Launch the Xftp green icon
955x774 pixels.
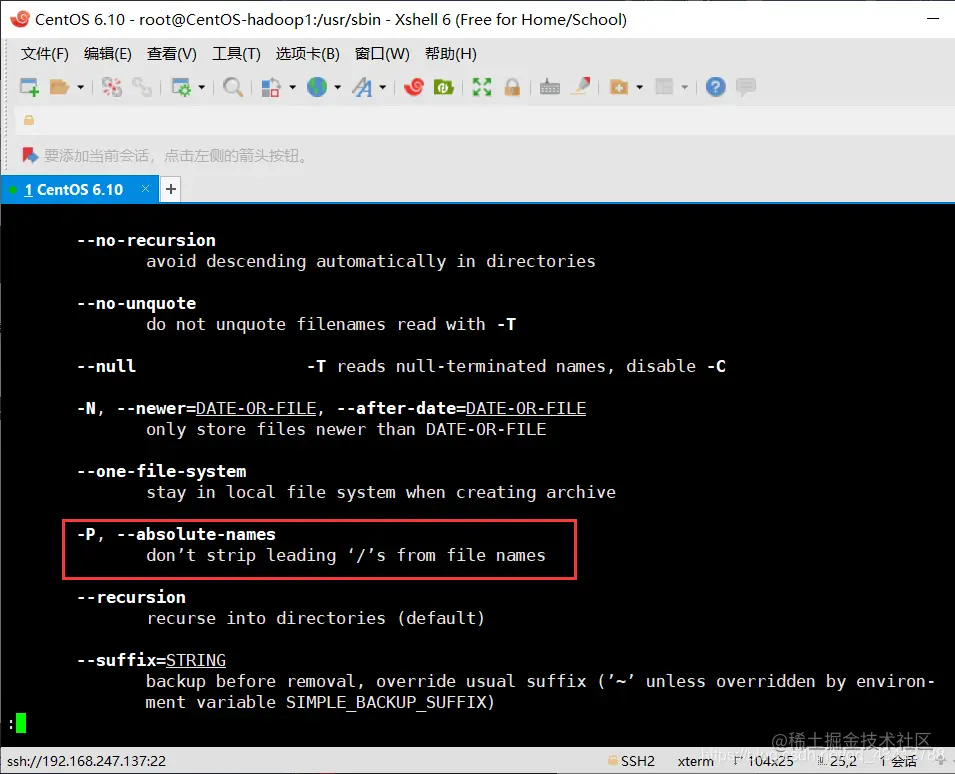point(443,87)
